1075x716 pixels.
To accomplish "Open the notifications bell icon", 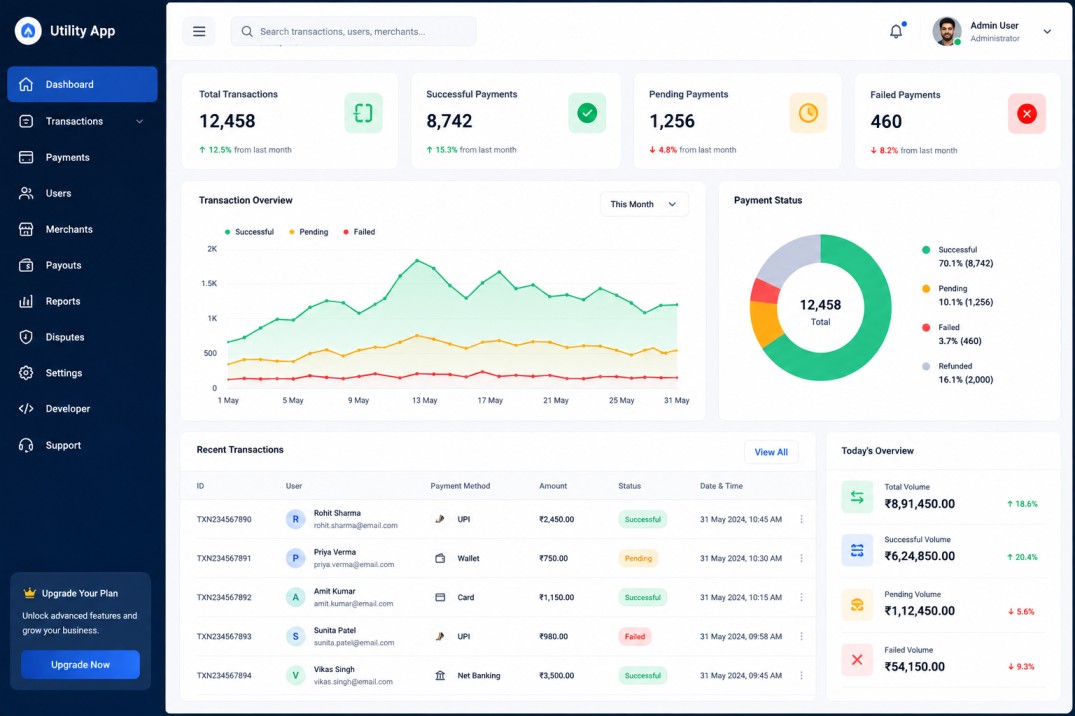I will tap(896, 31).
